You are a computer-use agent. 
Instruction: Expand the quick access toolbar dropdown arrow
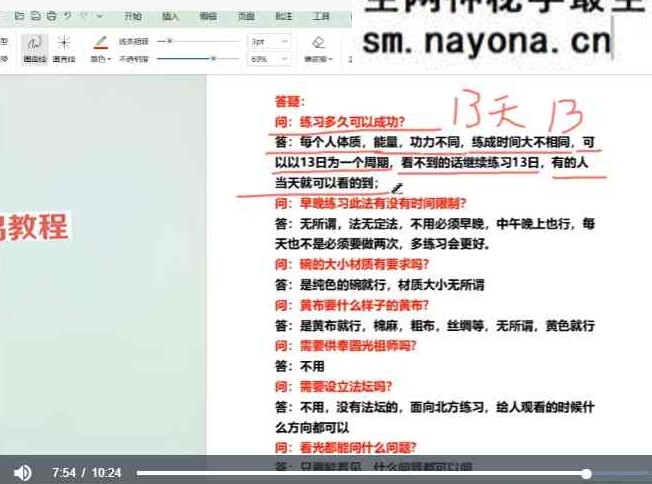pyautogui.click(x=100, y=16)
